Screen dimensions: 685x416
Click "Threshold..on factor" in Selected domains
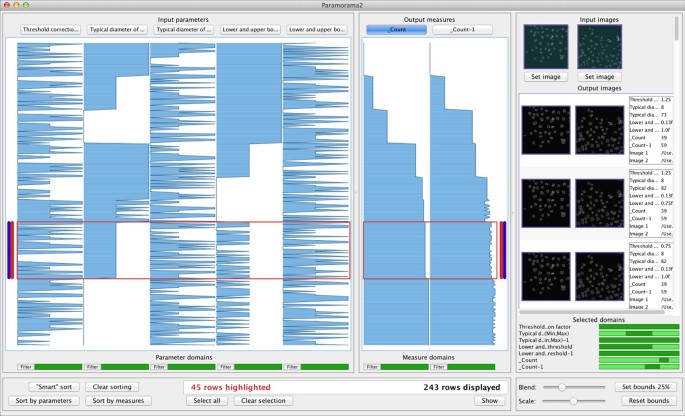coord(545,327)
